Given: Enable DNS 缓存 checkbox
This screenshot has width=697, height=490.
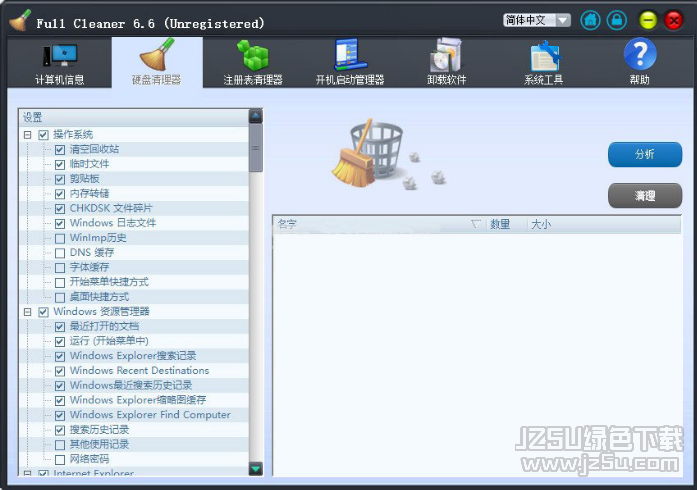Looking at the screenshot, I should pyautogui.click(x=60, y=253).
